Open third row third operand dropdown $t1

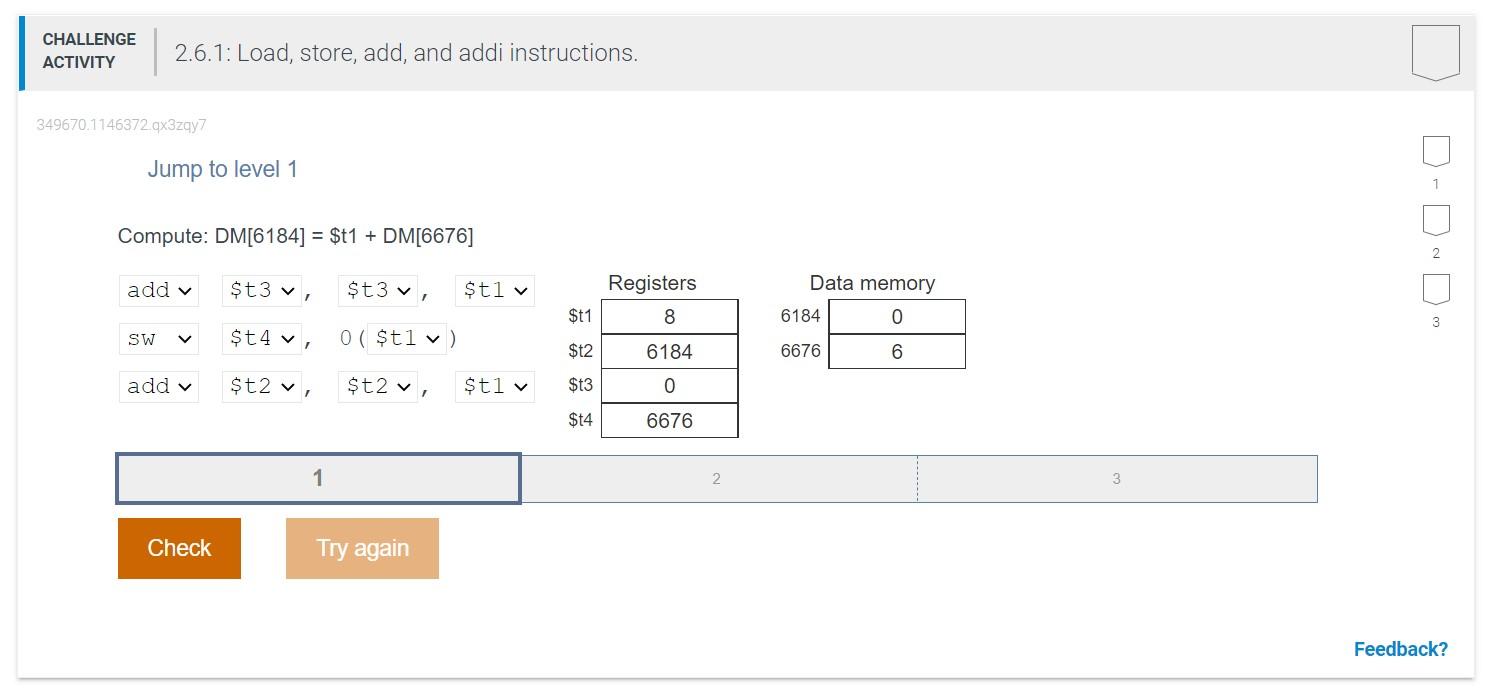coord(494,387)
